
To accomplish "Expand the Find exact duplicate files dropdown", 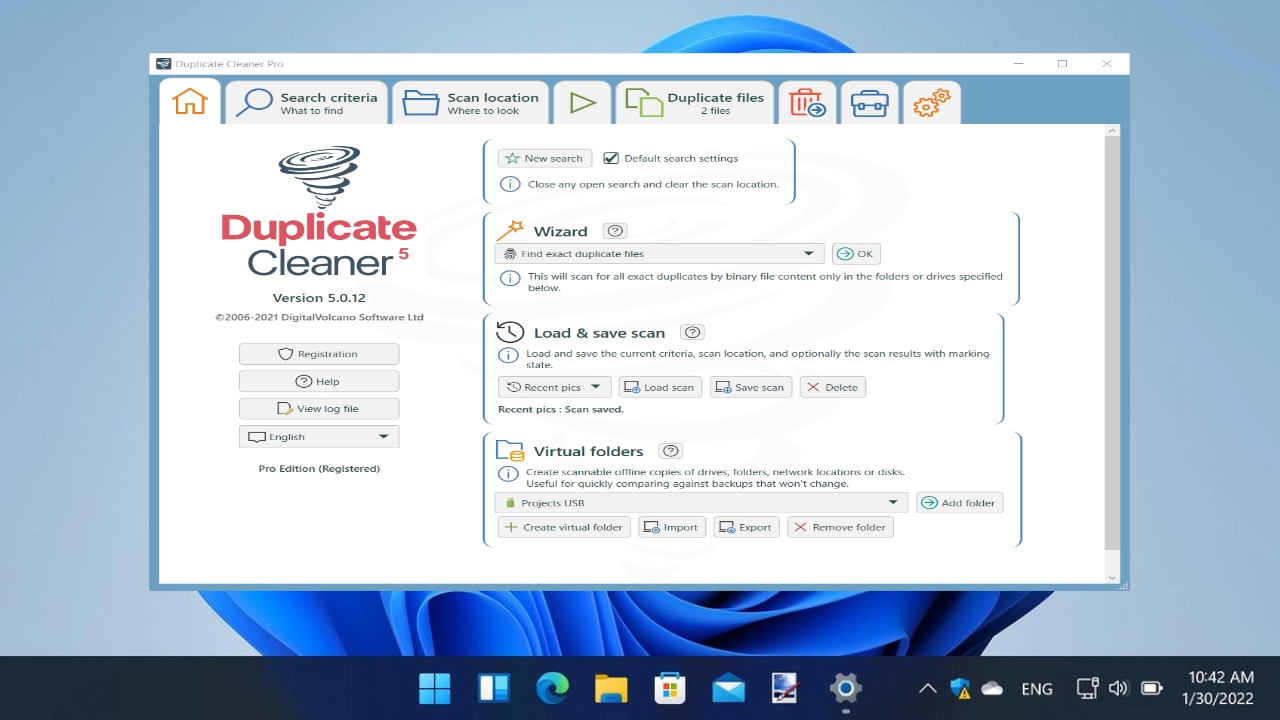I will (660, 254).
